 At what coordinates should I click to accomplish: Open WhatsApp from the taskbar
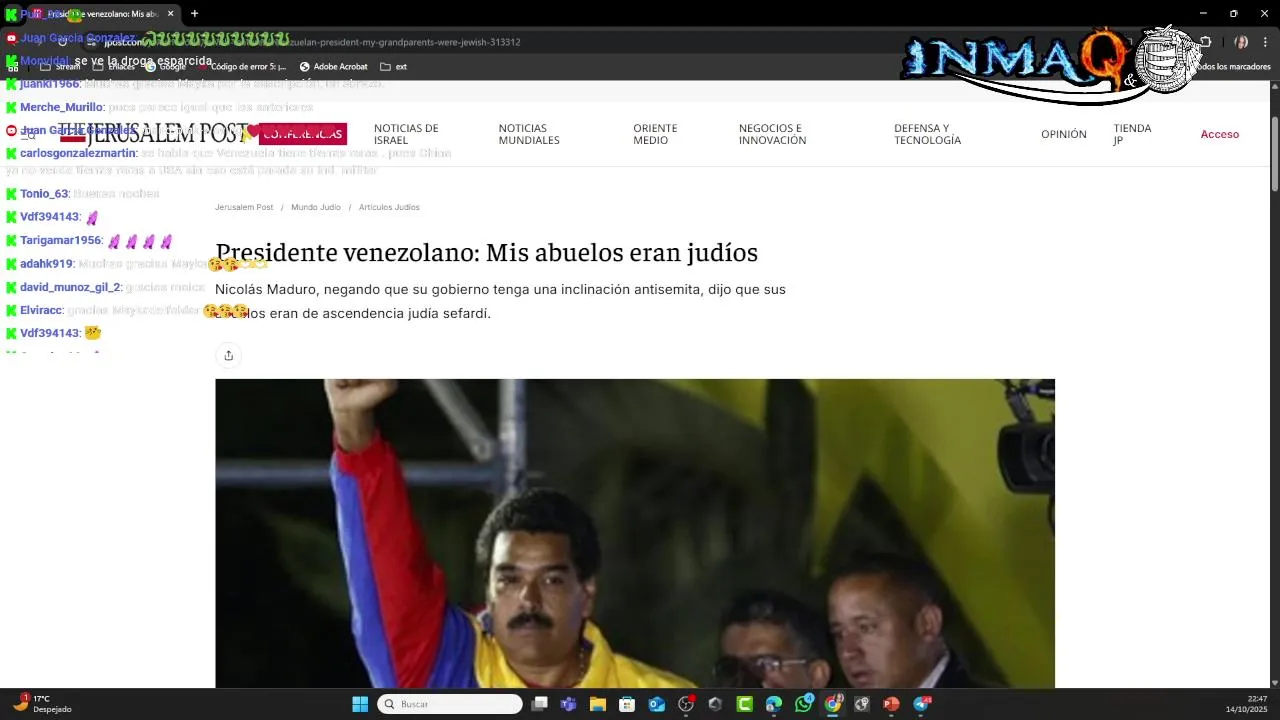(x=804, y=704)
